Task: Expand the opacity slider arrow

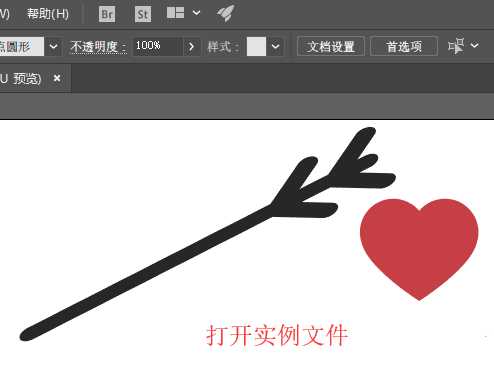Action: coord(191,46)
